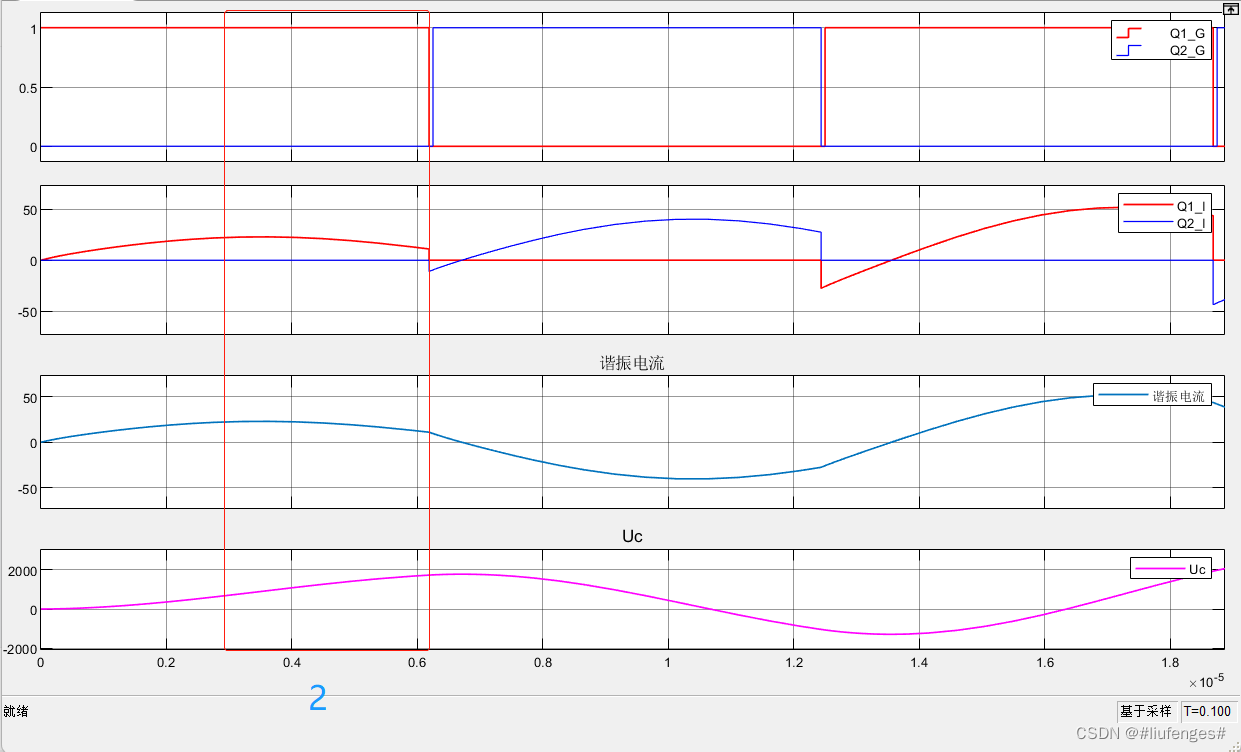The image size is (1241, 752).
Task: Click the 0.6 x-axis tick label
Action: tap(417, 662)
